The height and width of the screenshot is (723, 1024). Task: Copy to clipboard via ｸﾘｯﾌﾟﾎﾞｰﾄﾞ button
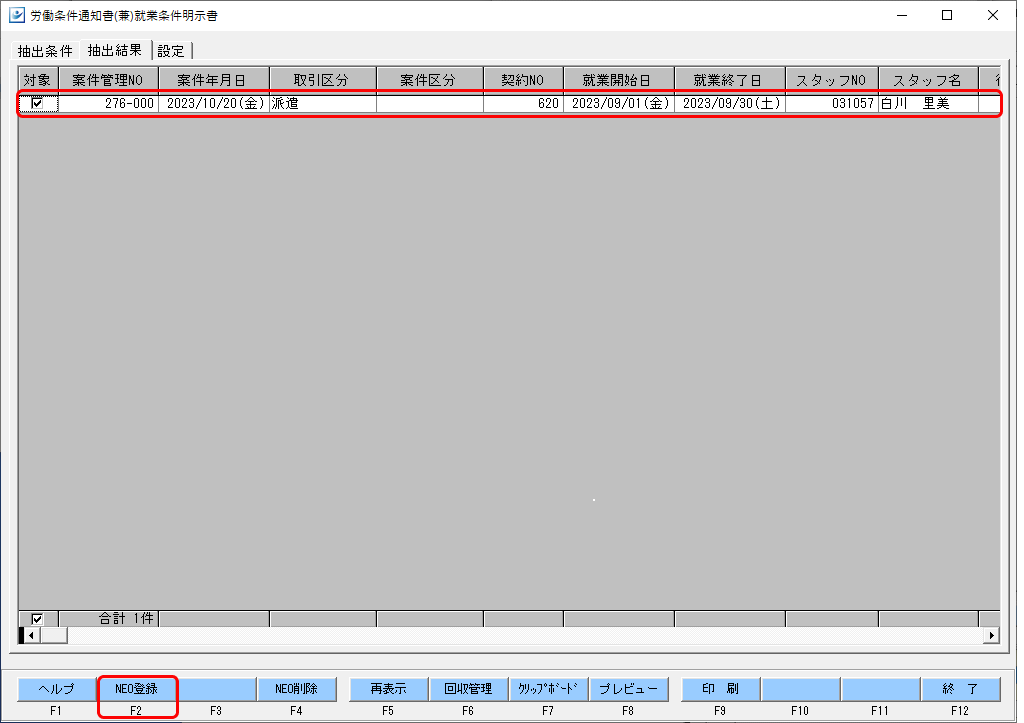pos(549,689)
